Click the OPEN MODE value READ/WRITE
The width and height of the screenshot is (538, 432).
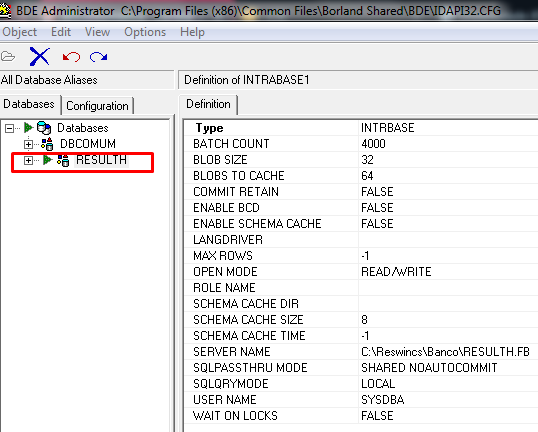tap(396, 272)
